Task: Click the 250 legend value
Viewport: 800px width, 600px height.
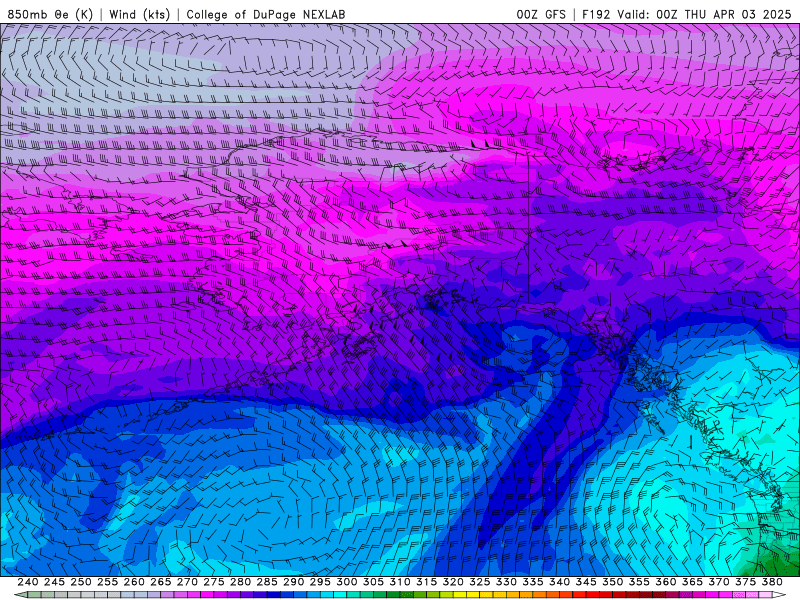Action: point(81,582)
